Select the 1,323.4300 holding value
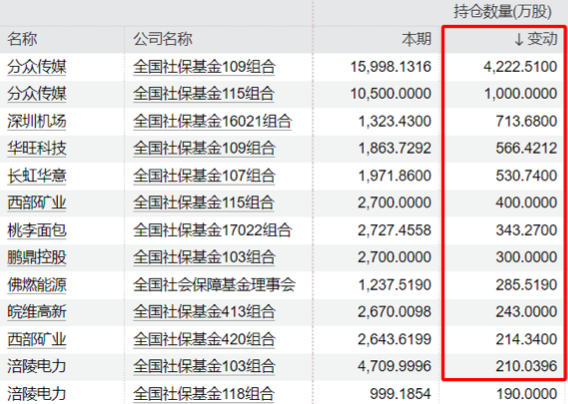This screenshot has height=404, width=568. pyautogui.click(x=395, y=121)
